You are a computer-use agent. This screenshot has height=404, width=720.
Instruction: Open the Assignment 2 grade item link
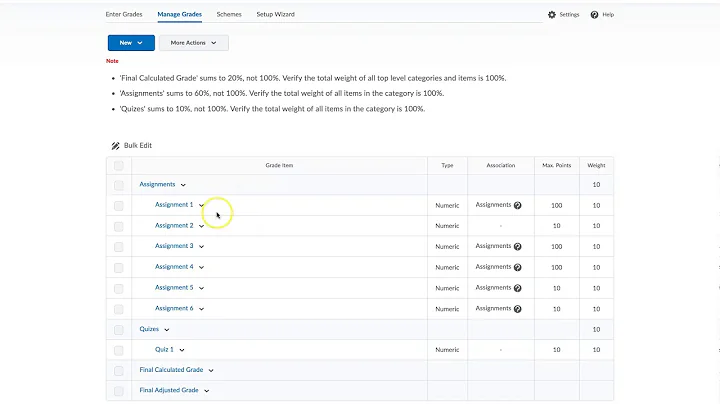pyautogui.click(x=174, y=225)
